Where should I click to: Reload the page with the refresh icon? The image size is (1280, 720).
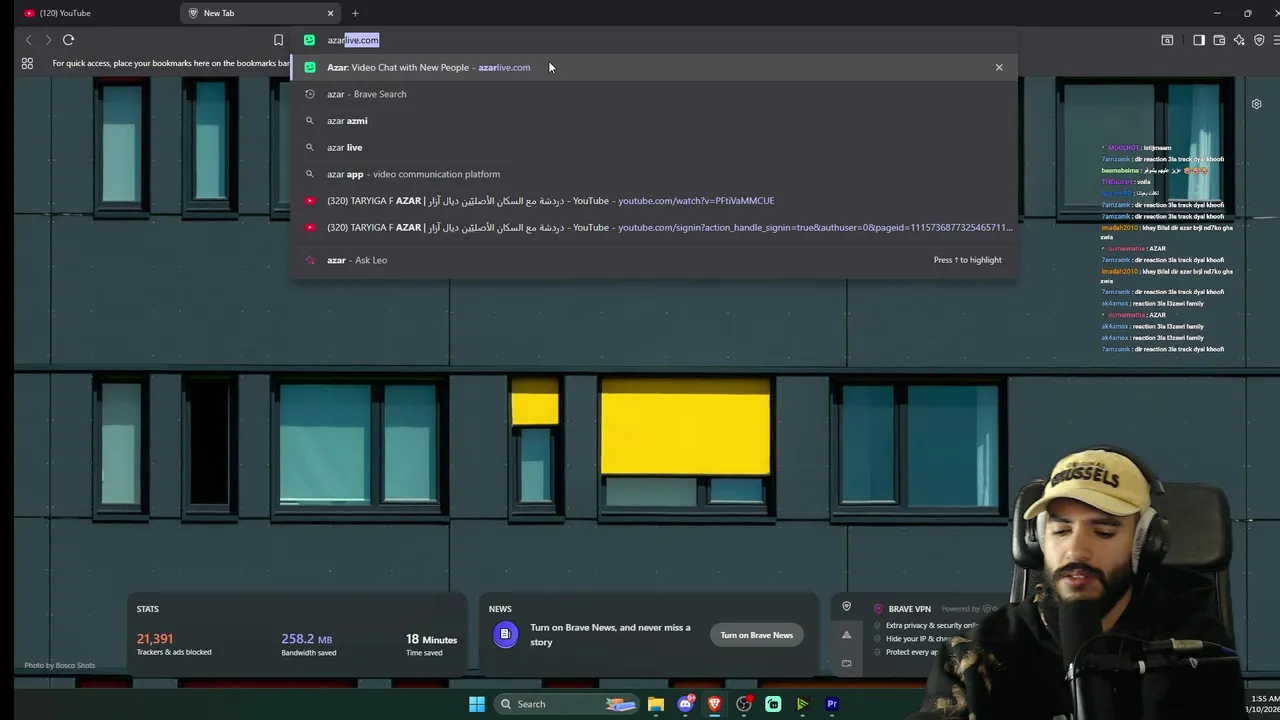(x=68, y=40)
